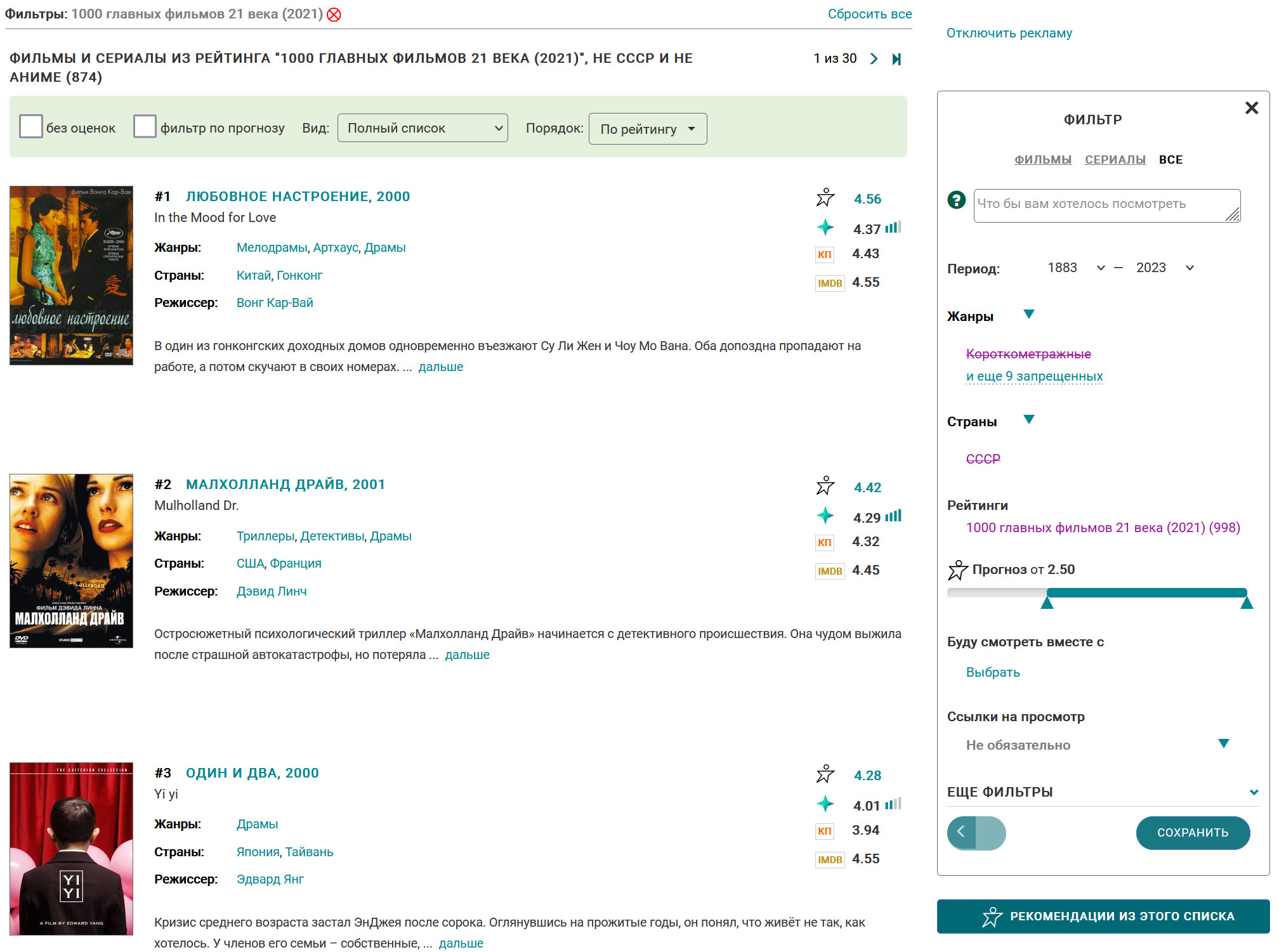Jump to the last results page
The image size is (1279, 952).
pos(896,59)
